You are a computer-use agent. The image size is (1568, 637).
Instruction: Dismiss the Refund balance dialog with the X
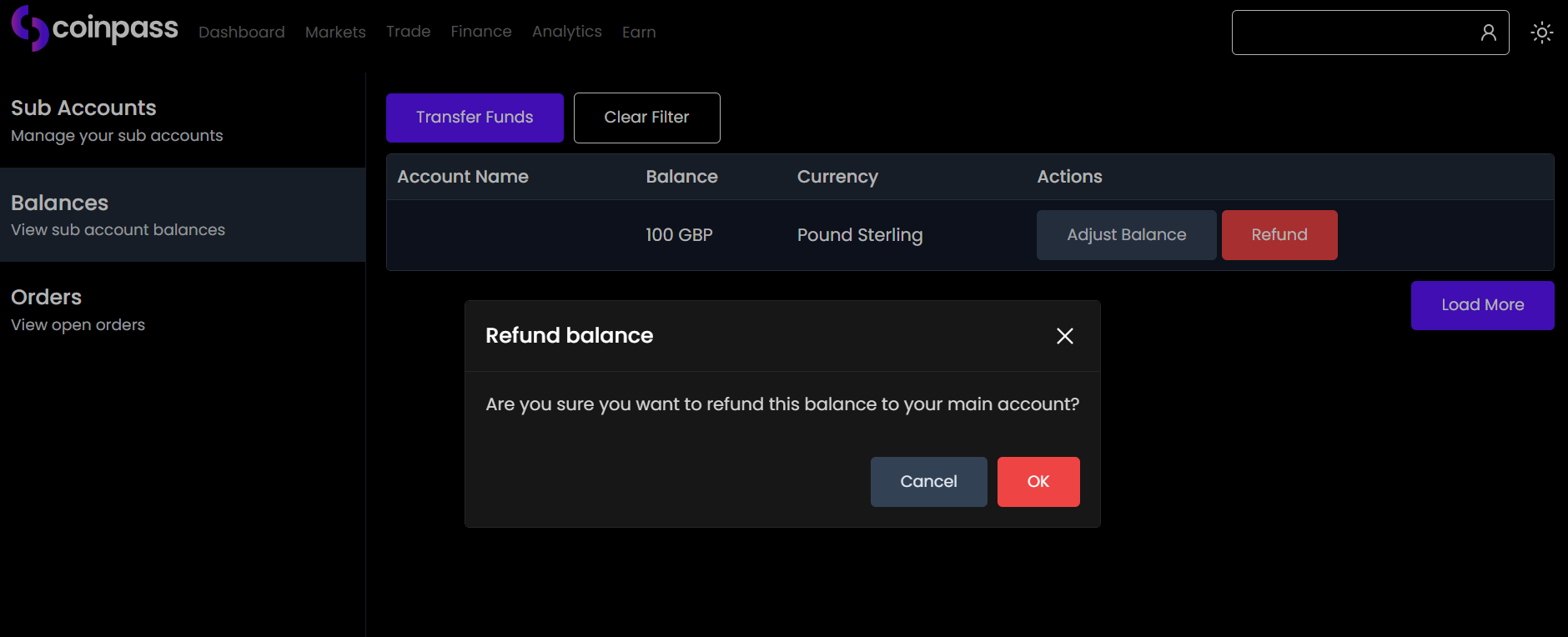(1064, 336)
